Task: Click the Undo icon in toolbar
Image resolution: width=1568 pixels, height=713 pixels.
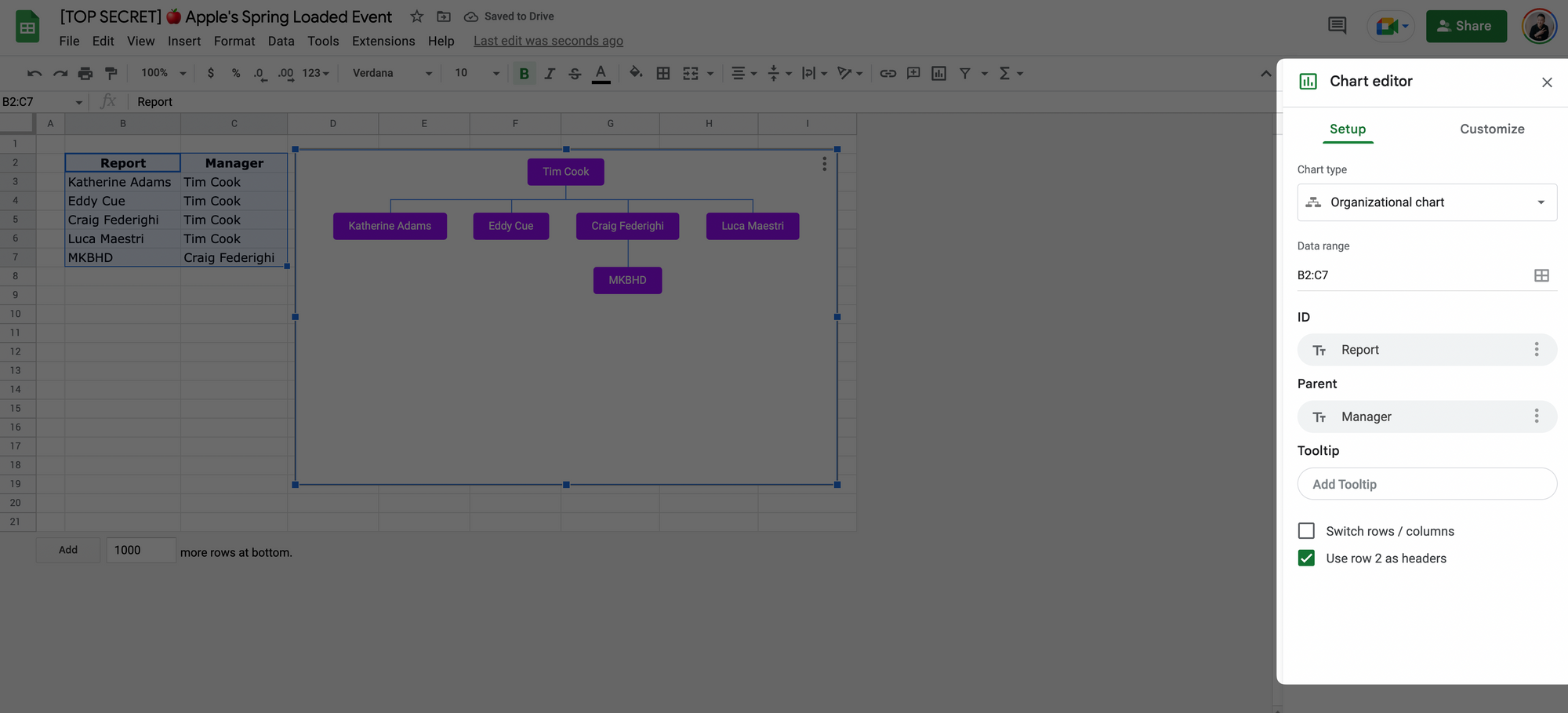Action: 34,73
